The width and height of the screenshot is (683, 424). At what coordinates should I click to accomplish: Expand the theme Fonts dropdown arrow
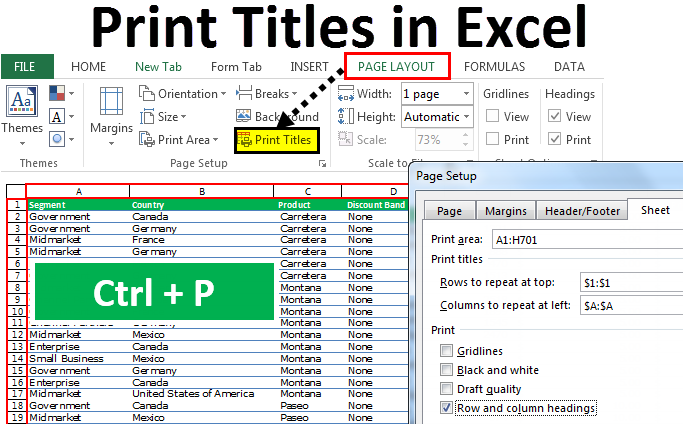pos(71,116)
